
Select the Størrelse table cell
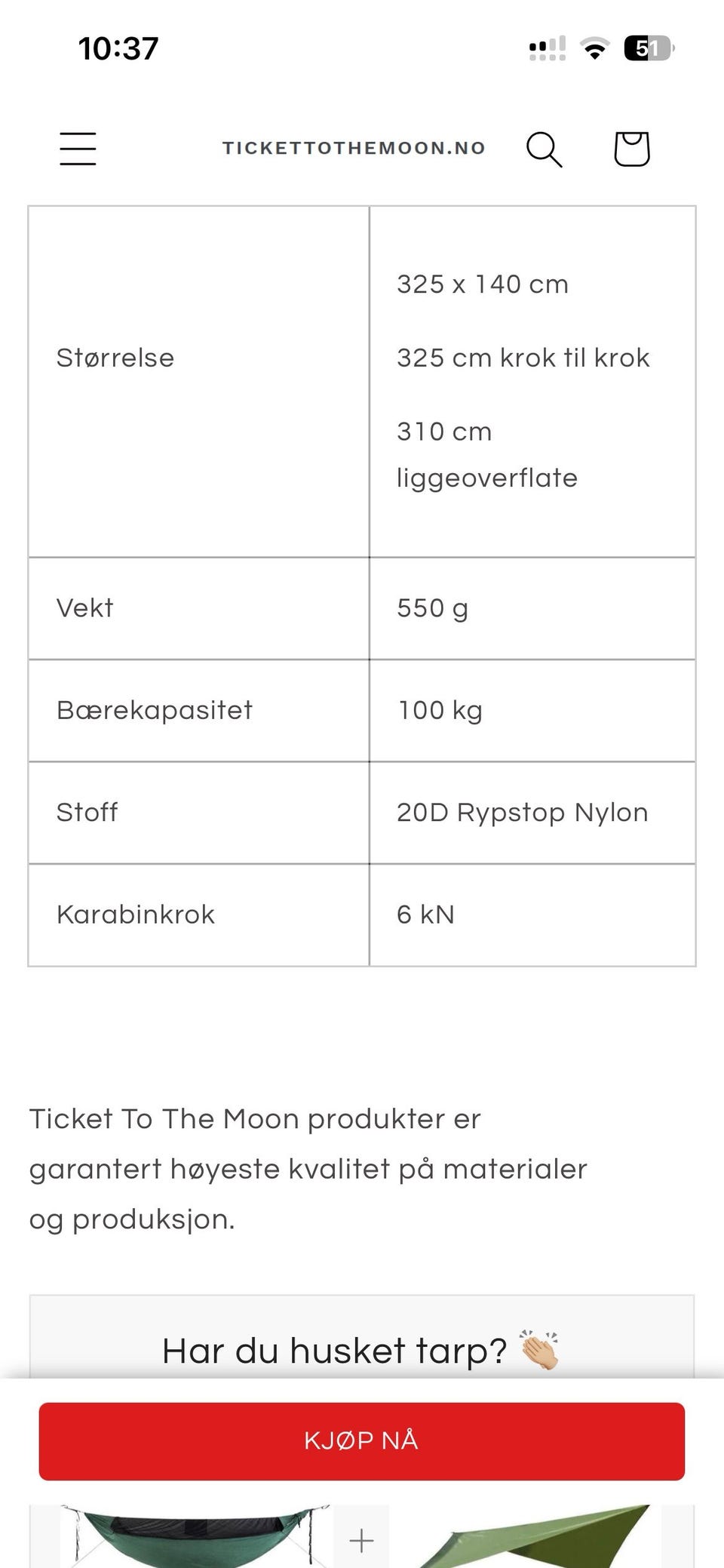pos(198,381)
